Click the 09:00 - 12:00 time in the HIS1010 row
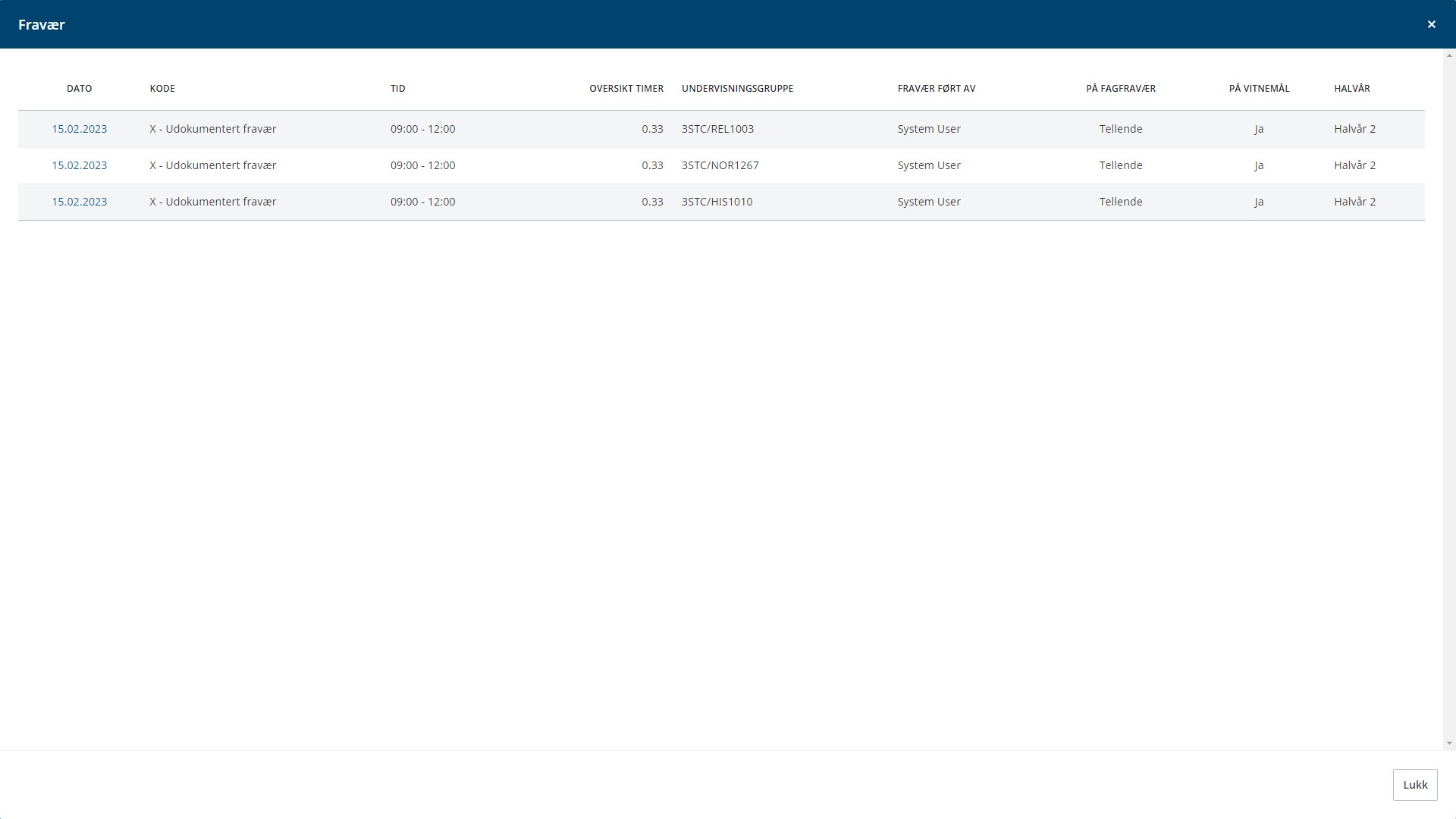 tap(423, 202)
